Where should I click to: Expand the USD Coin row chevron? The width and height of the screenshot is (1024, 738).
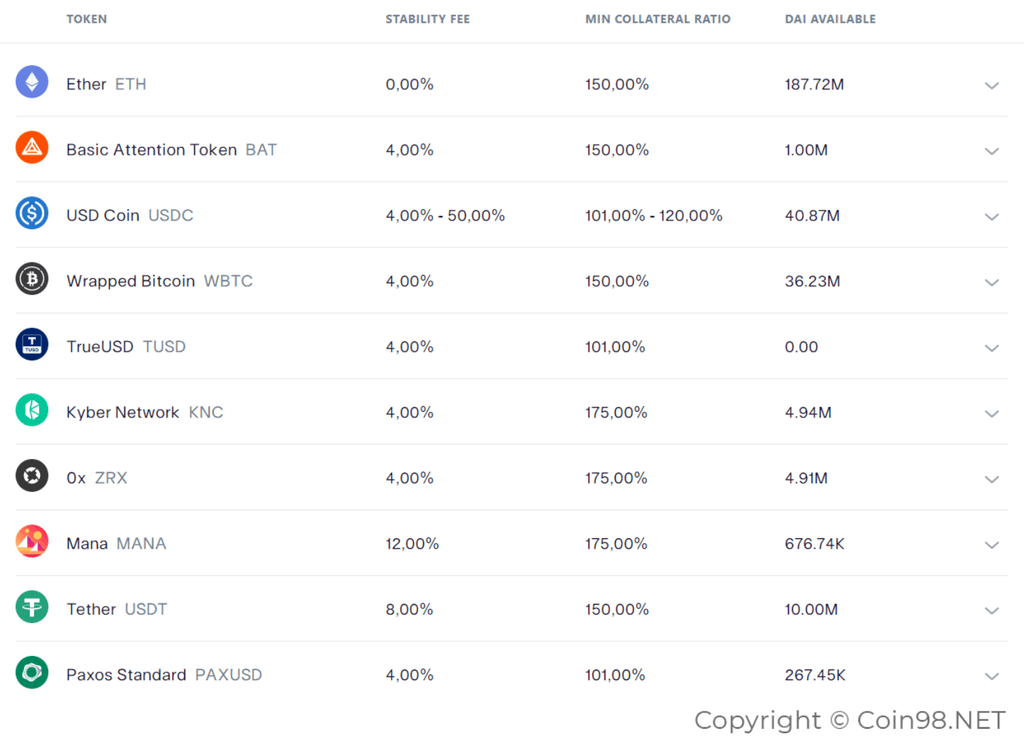click(991, 217)
